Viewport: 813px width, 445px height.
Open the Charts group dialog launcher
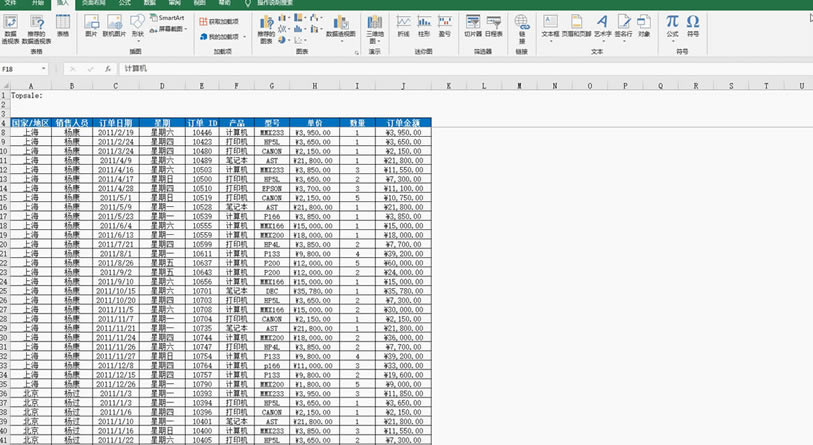(x=357, y=52)
